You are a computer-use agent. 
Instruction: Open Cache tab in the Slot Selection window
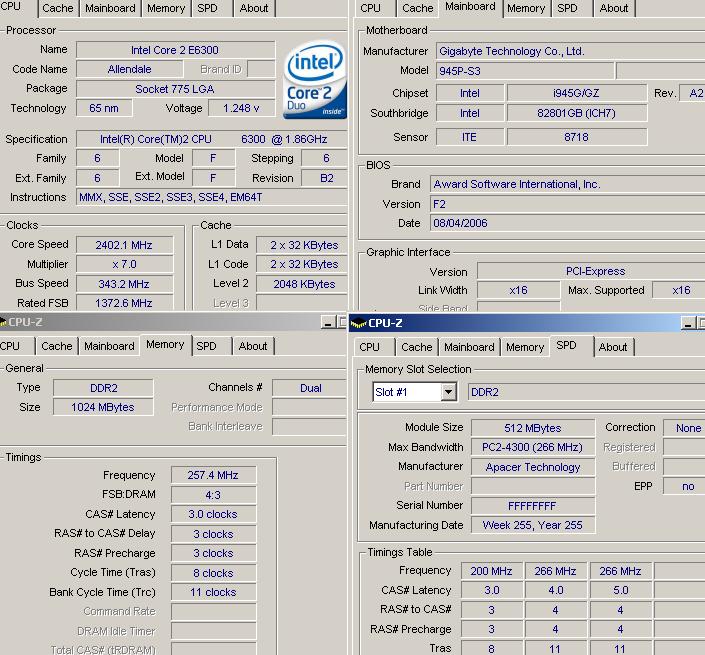417,347
